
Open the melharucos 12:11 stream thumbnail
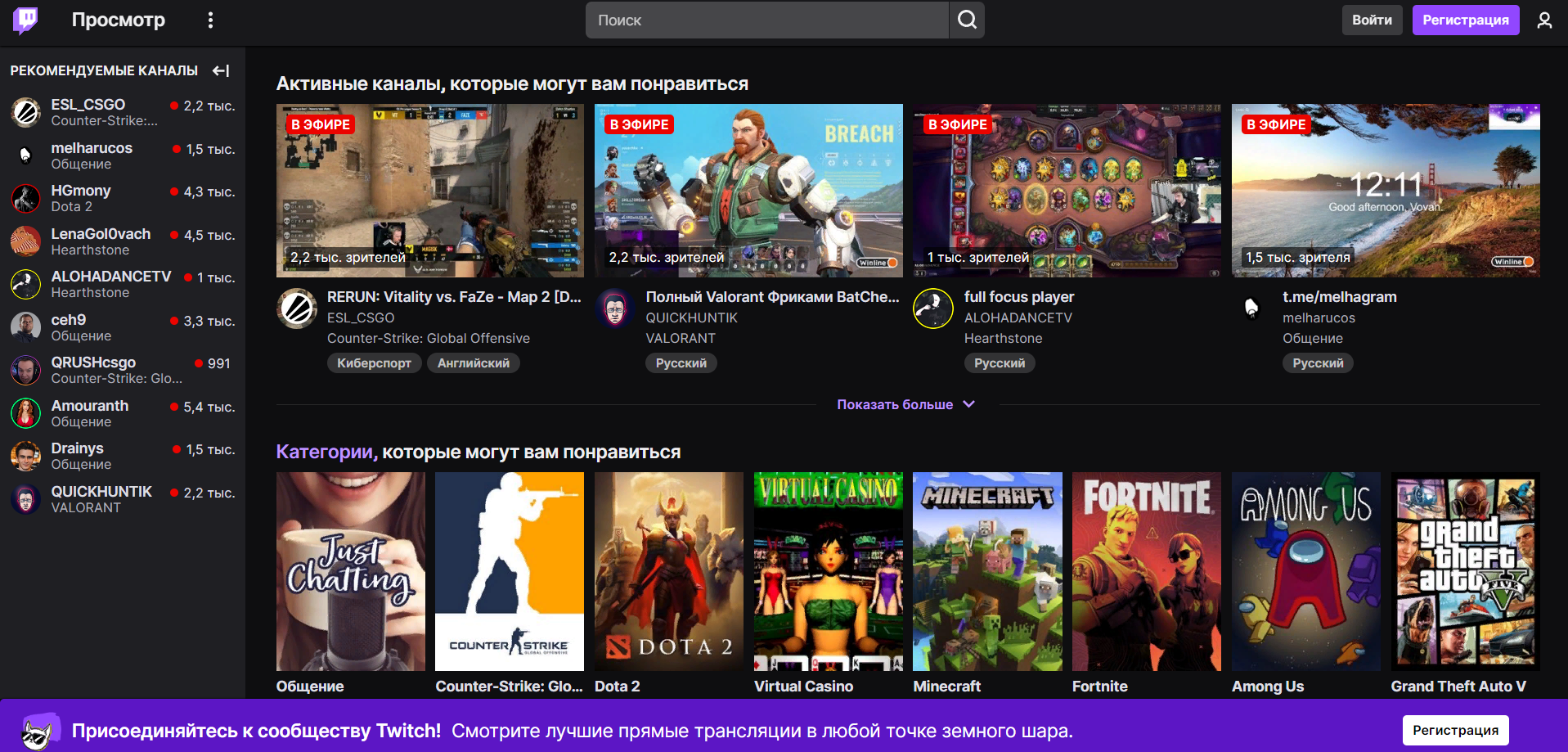click(1386, 191)
